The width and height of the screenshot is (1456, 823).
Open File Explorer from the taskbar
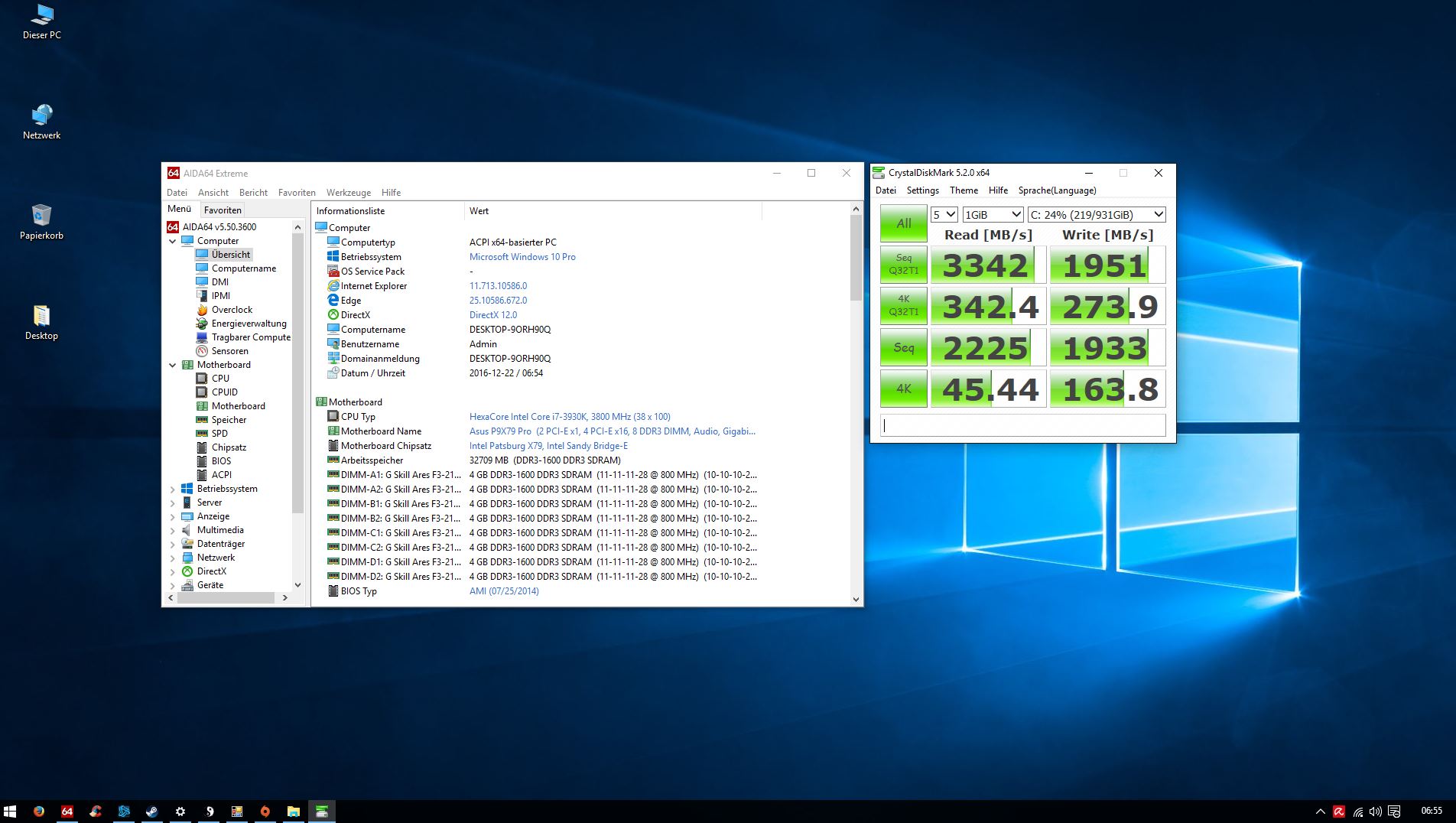(x=294, y=812)
